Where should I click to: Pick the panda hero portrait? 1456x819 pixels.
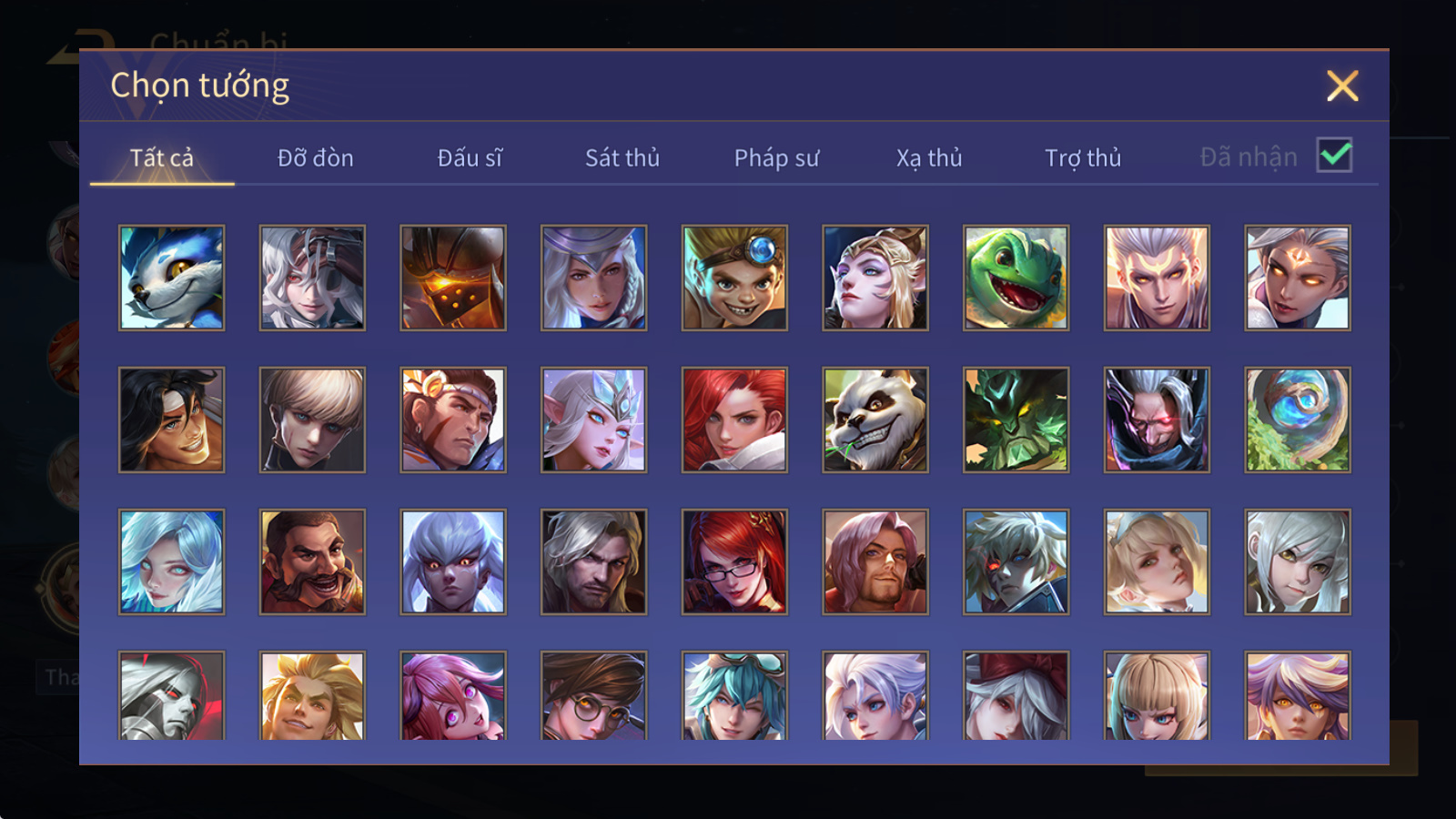click(x=875, y=420)
